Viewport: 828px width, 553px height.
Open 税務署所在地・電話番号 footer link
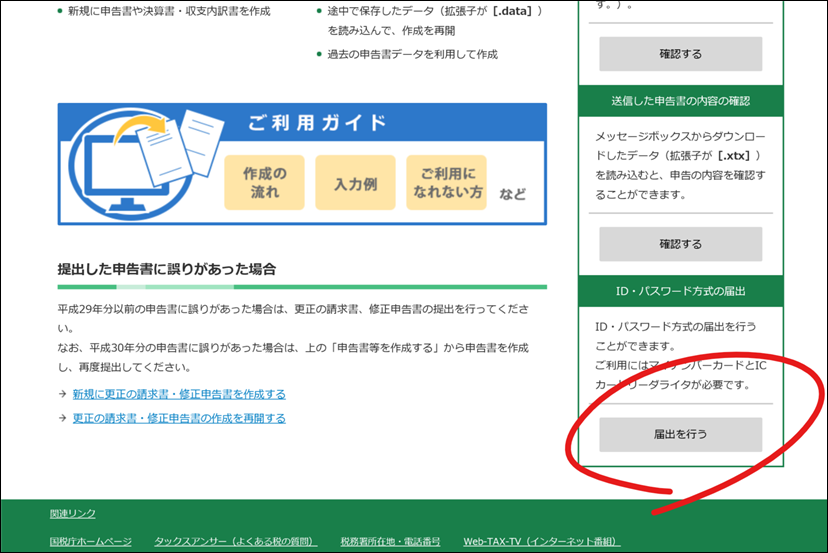(390, 541)
